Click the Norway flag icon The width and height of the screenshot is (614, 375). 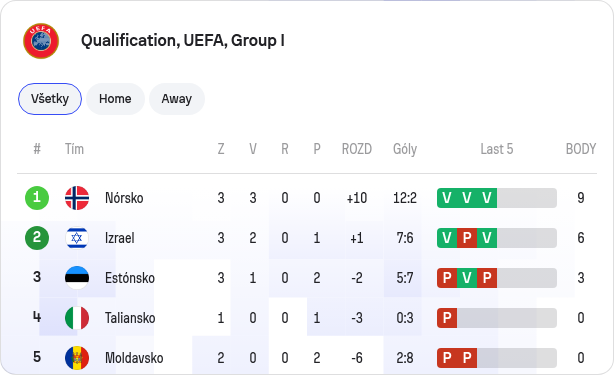point(77,198)
